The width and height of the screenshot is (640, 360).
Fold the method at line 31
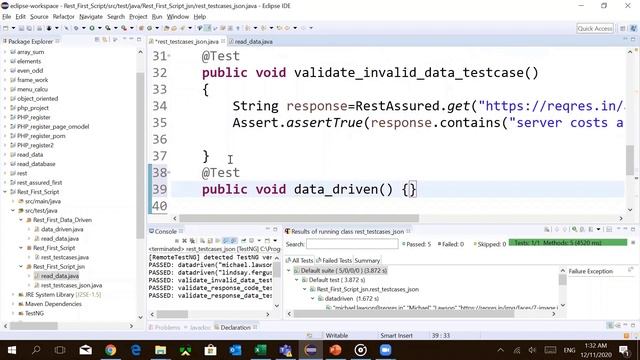(x=169, y=56)
